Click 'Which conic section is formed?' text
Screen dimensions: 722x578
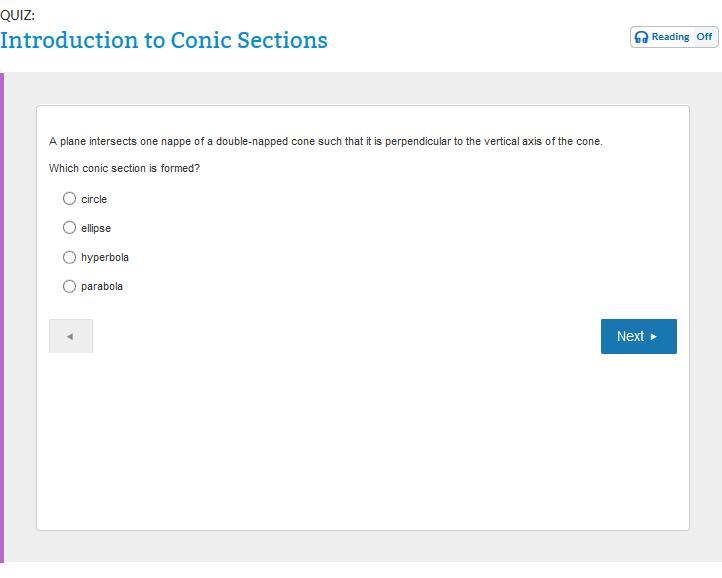[x=124, y=168]
